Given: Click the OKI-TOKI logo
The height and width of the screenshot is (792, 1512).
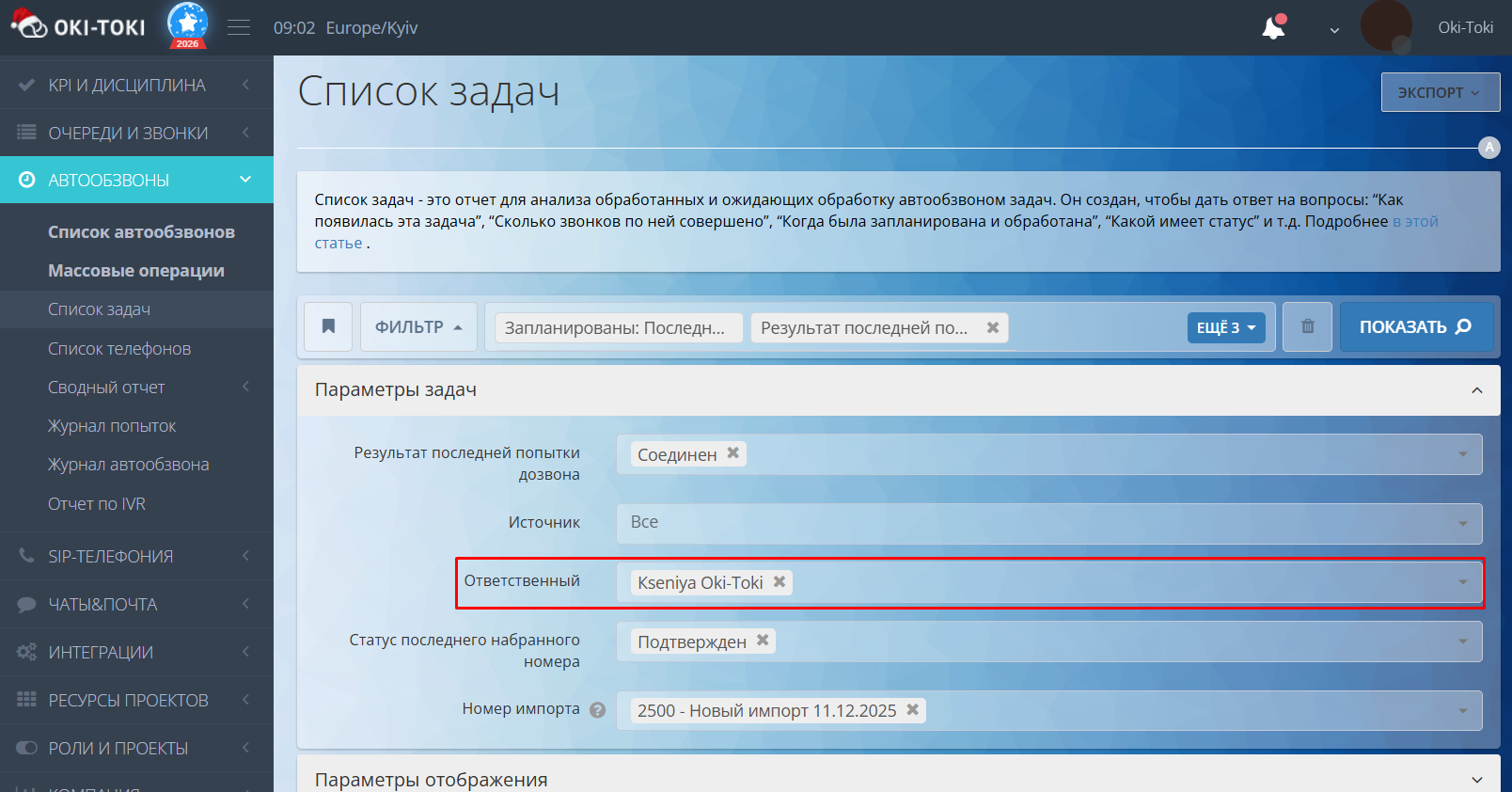Looking at the screenshot, I should [79, 26].
